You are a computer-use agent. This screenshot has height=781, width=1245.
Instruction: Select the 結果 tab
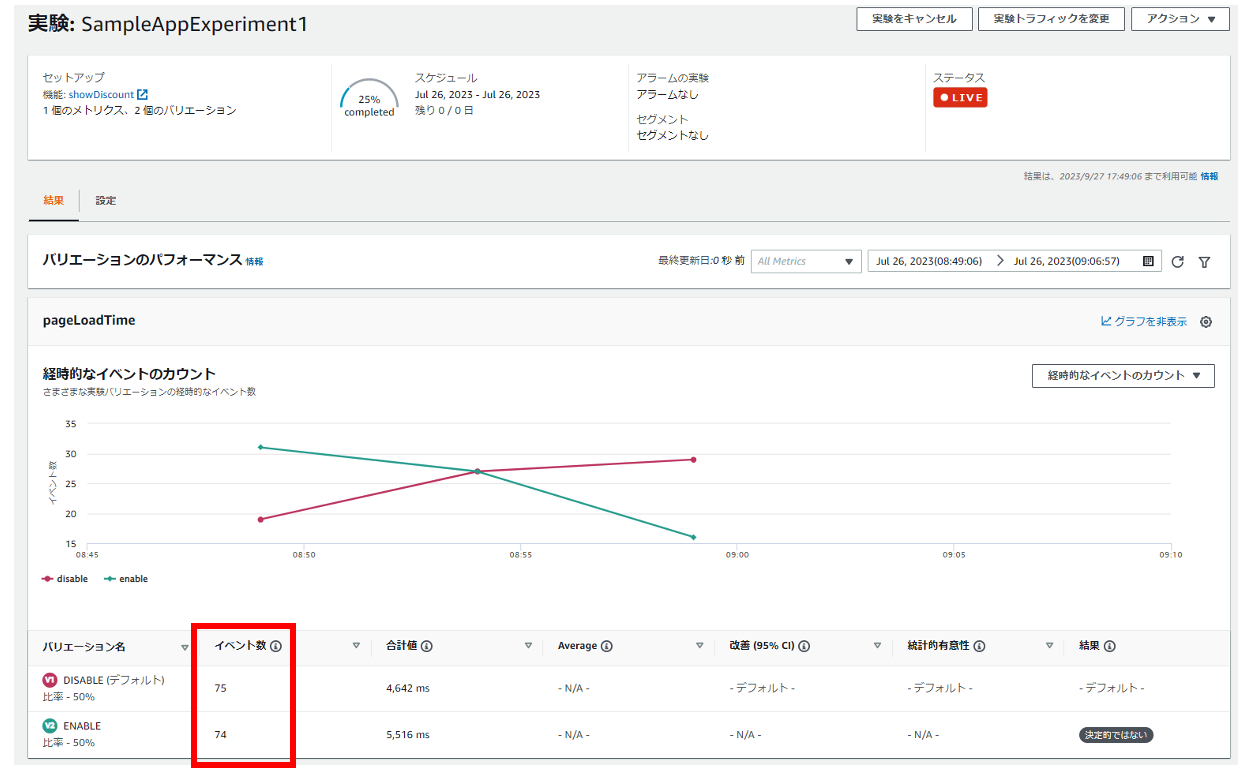pos(53,201)
